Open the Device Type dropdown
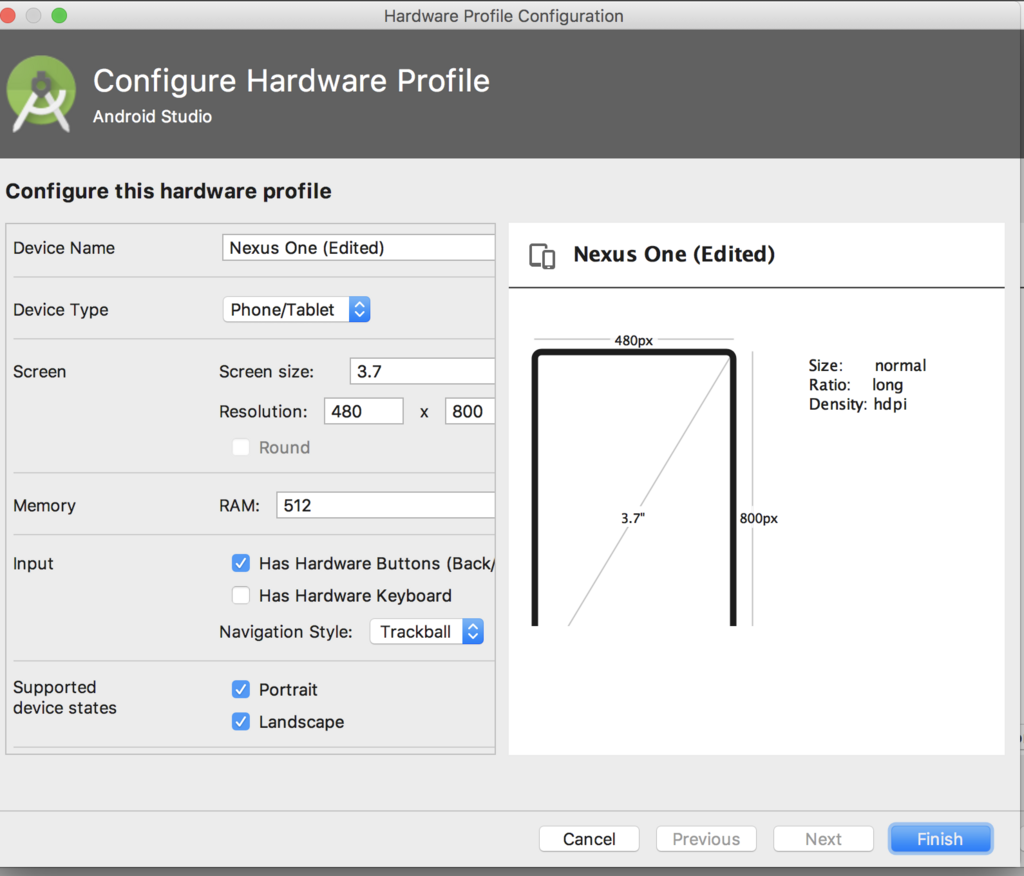The height and width of the screenshot is (876, 1024). click(296, 310)
